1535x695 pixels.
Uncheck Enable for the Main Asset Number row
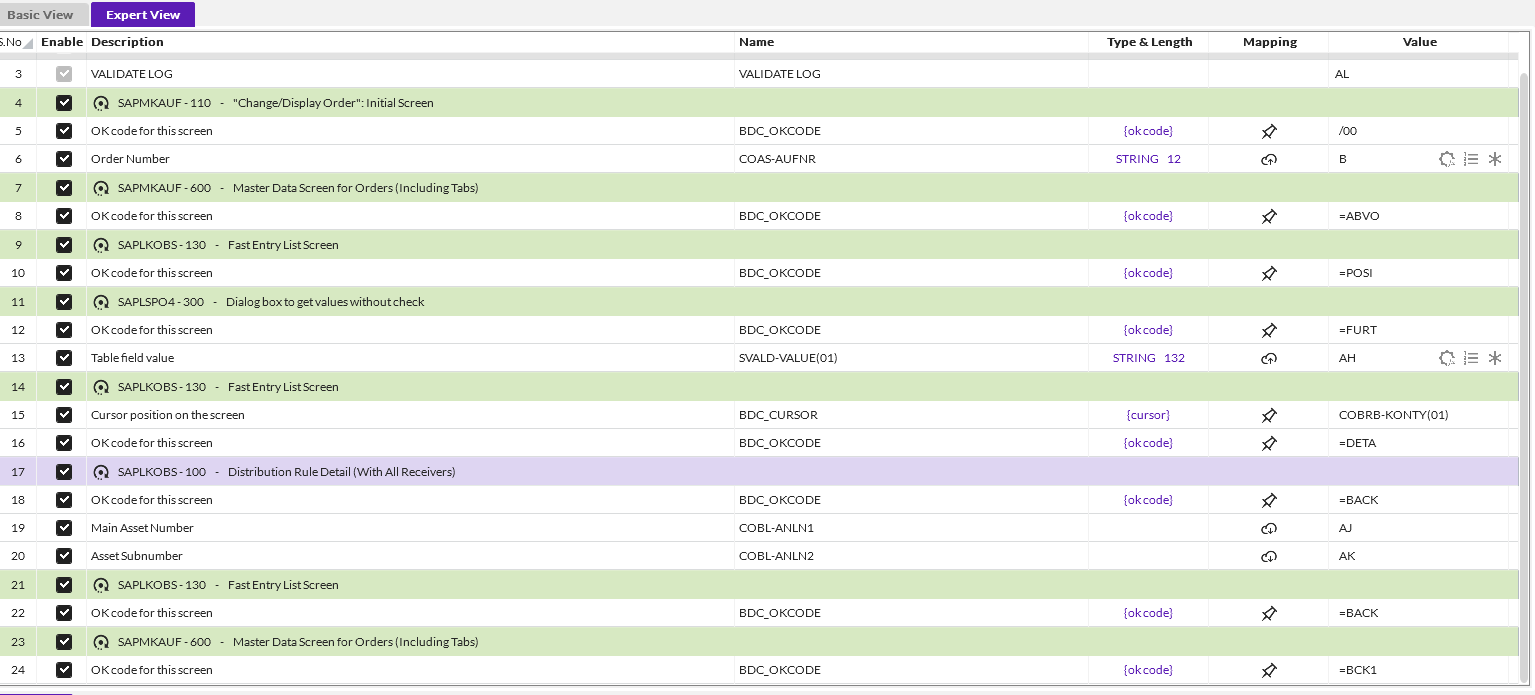(64, 528)
